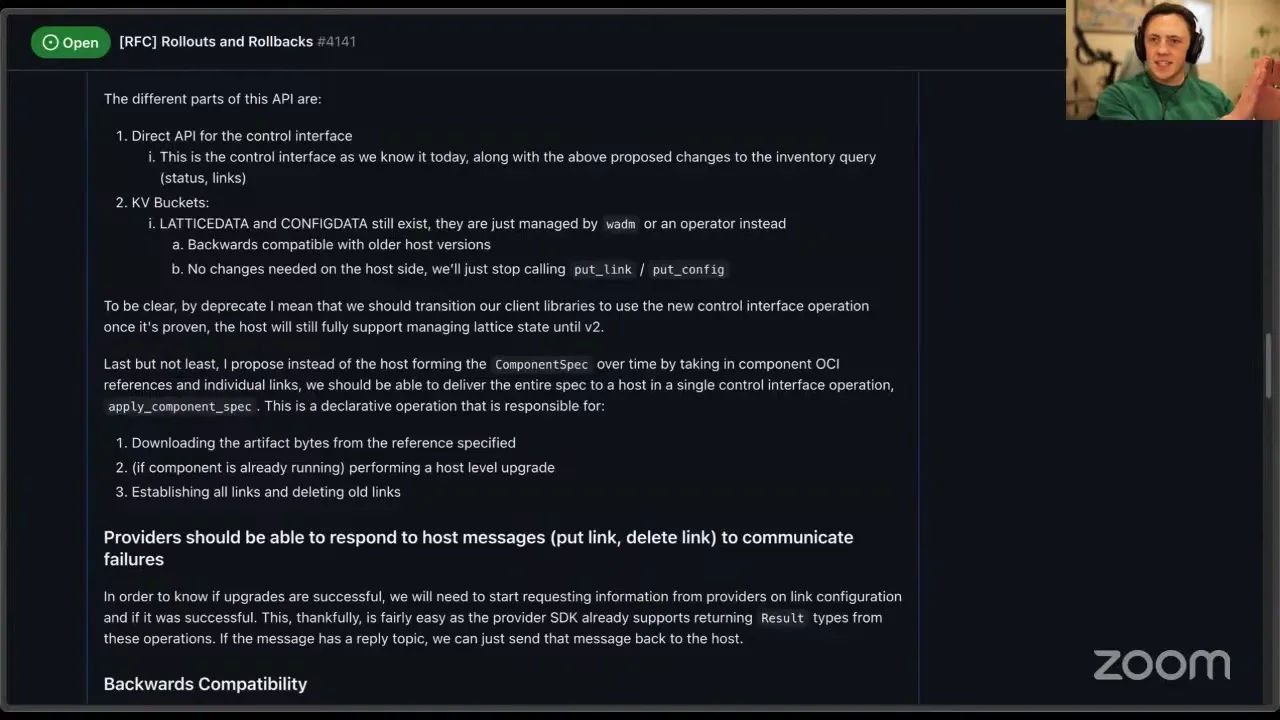Screen dimensions: 1280x720
Task: Click the 'wadm' inline code snippet
Action: [620, 224]
